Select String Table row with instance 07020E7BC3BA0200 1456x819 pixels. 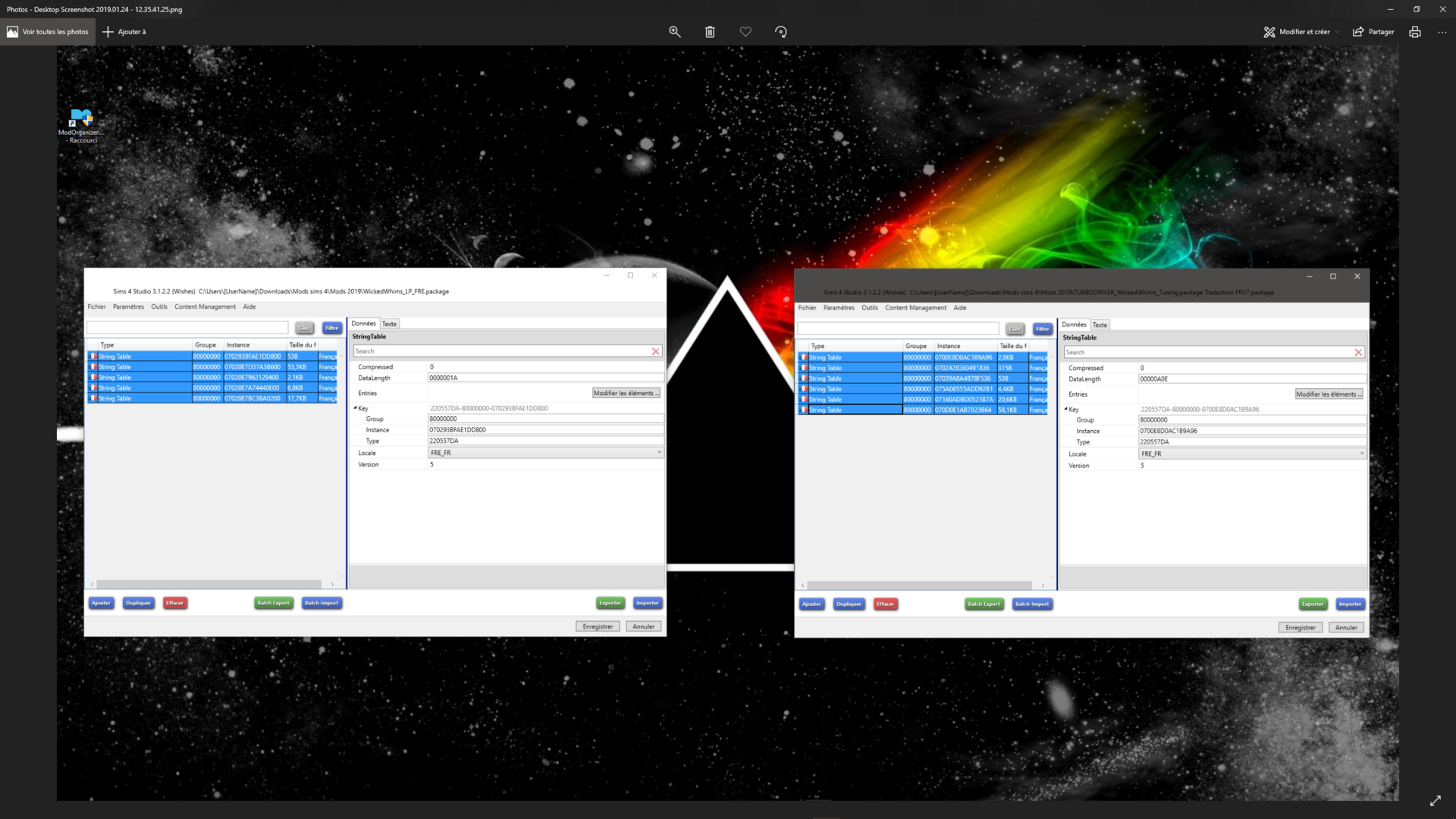point(212,399)
